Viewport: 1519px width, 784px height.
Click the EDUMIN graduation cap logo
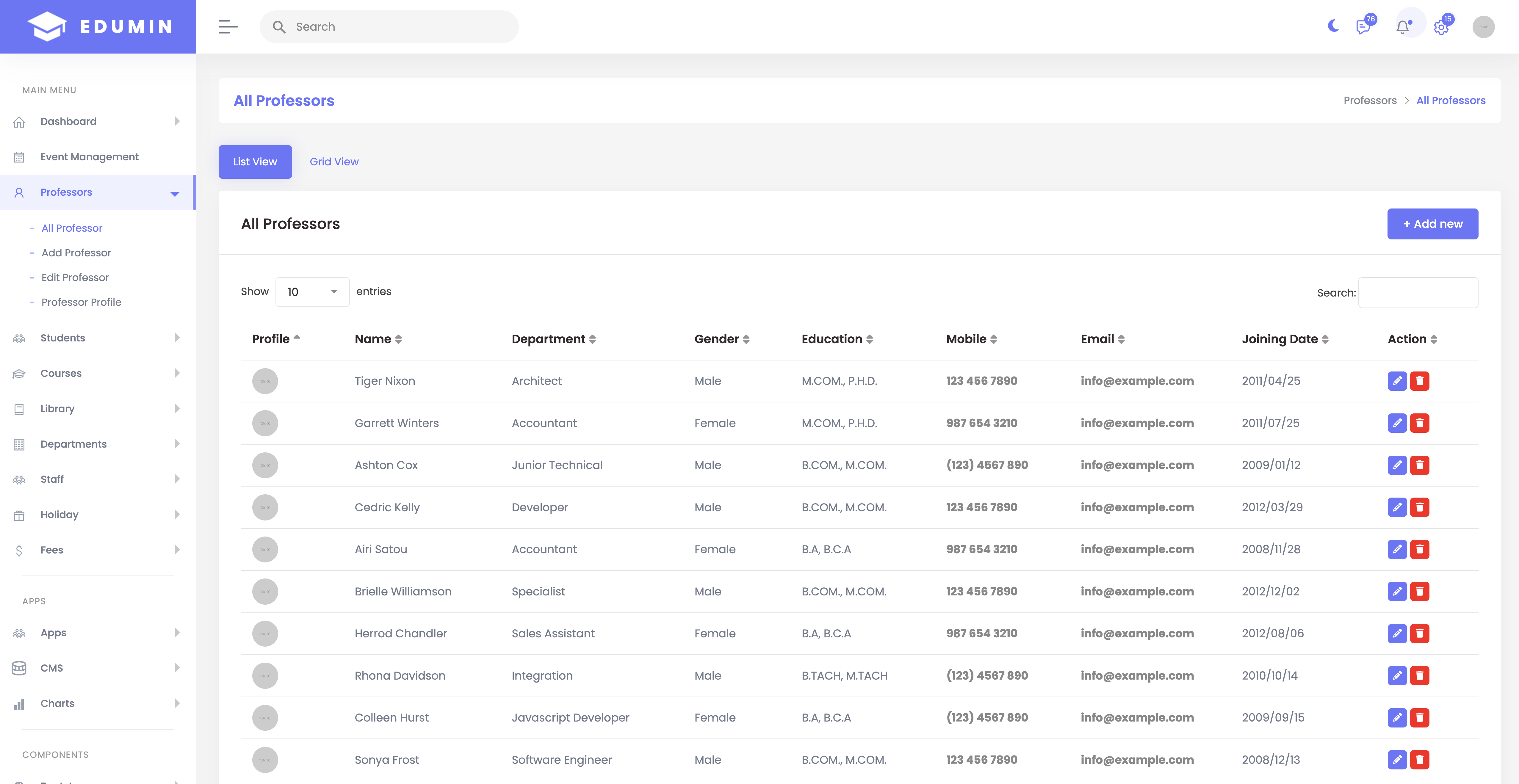coord(47,26)
